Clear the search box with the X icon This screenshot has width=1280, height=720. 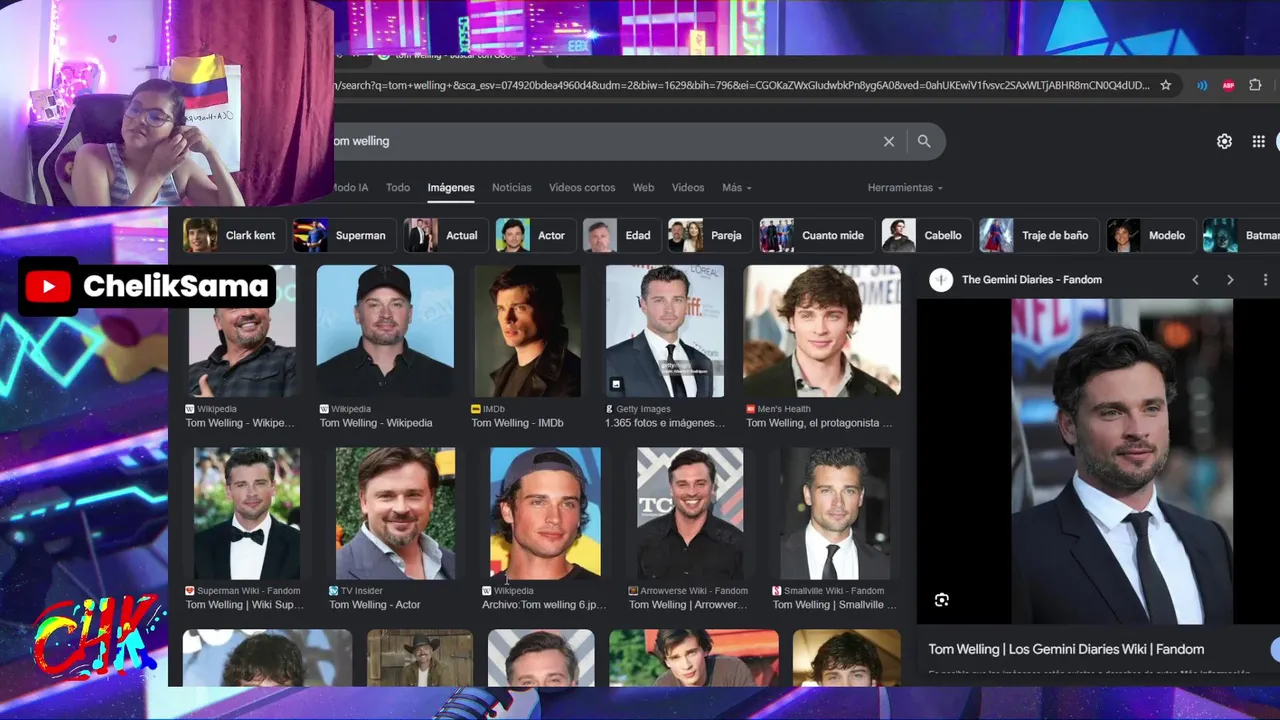[x=888, y=141]
